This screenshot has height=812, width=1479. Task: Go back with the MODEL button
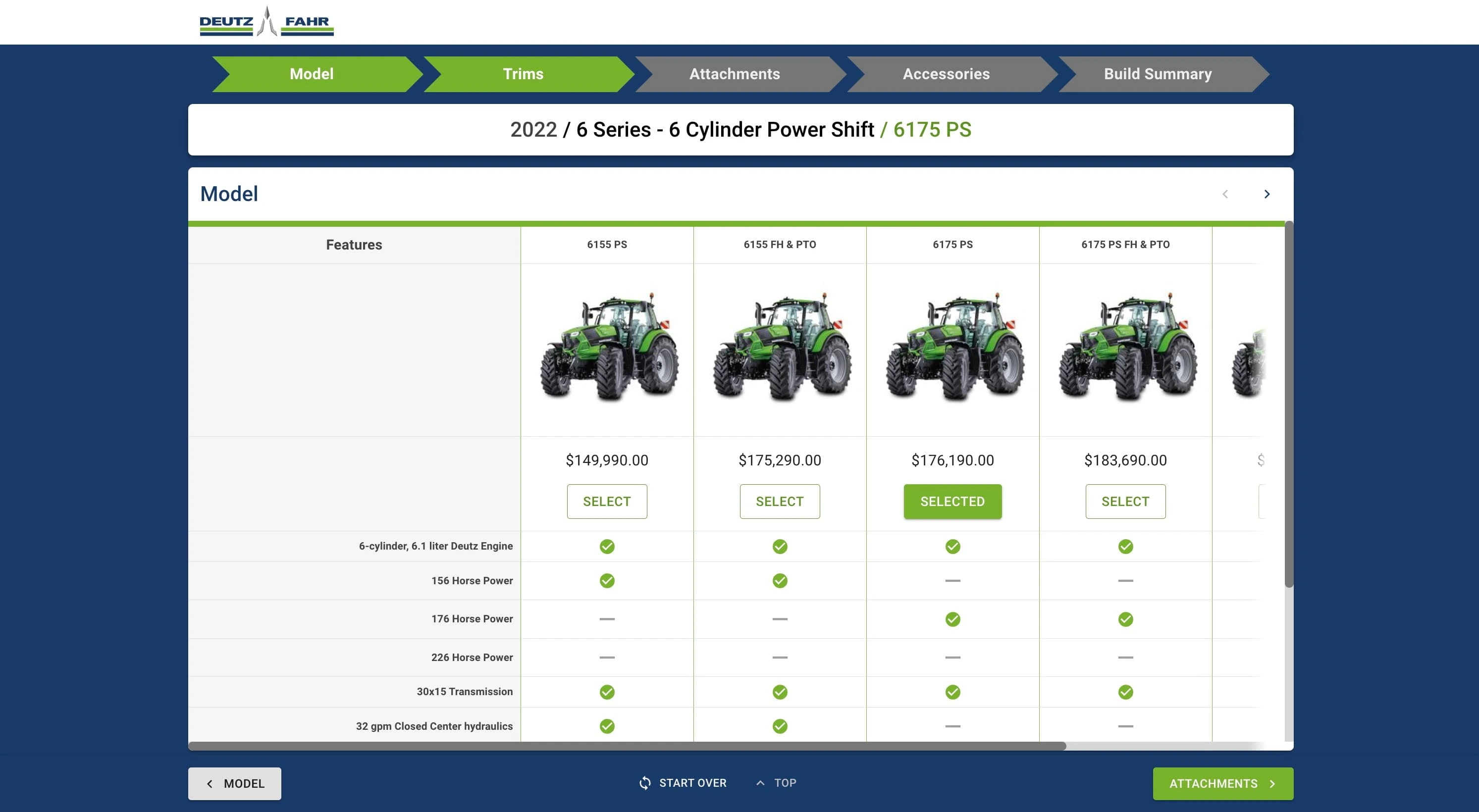point(234,783)
